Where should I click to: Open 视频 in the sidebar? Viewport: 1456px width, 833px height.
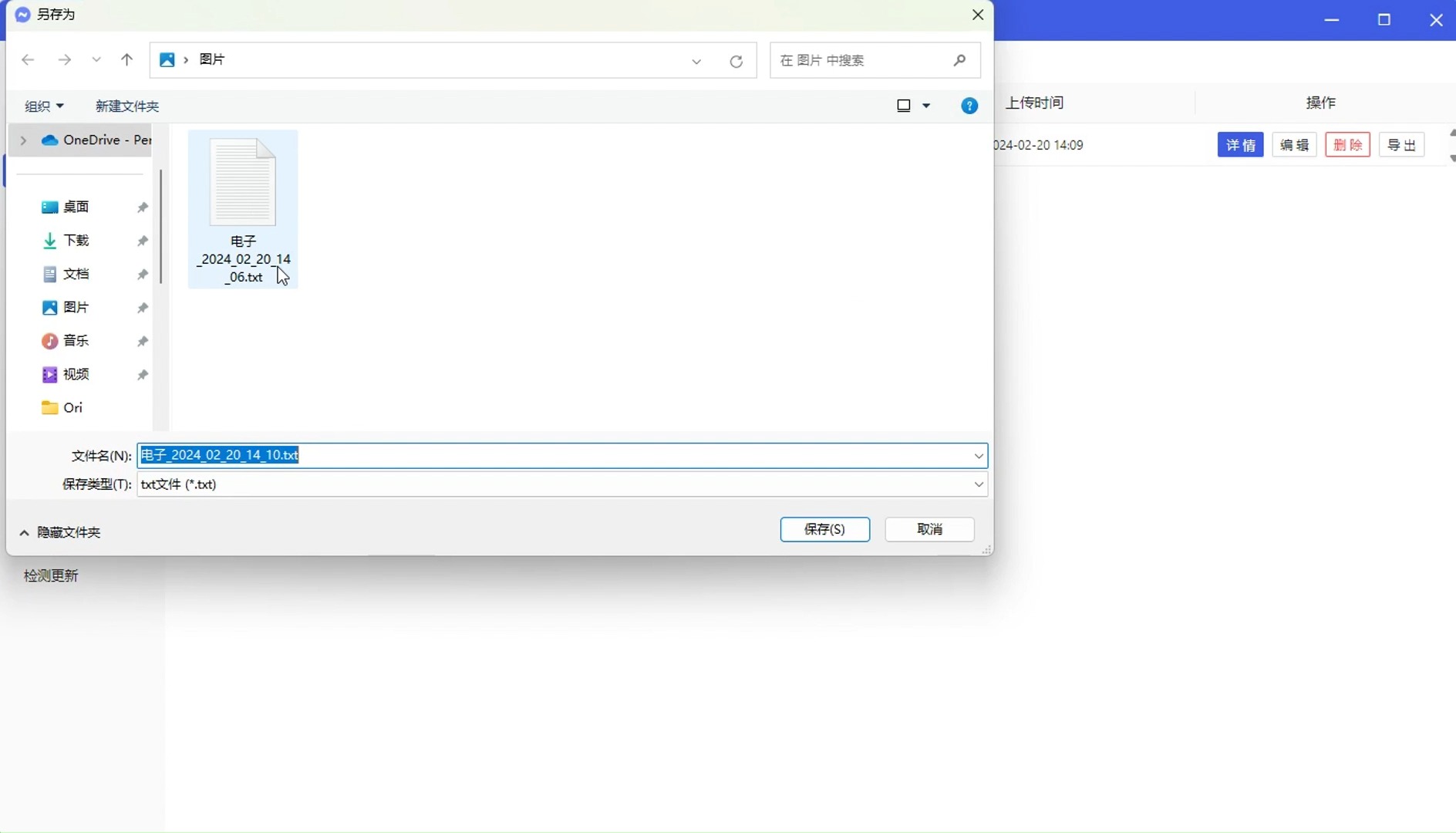point(76,374)
